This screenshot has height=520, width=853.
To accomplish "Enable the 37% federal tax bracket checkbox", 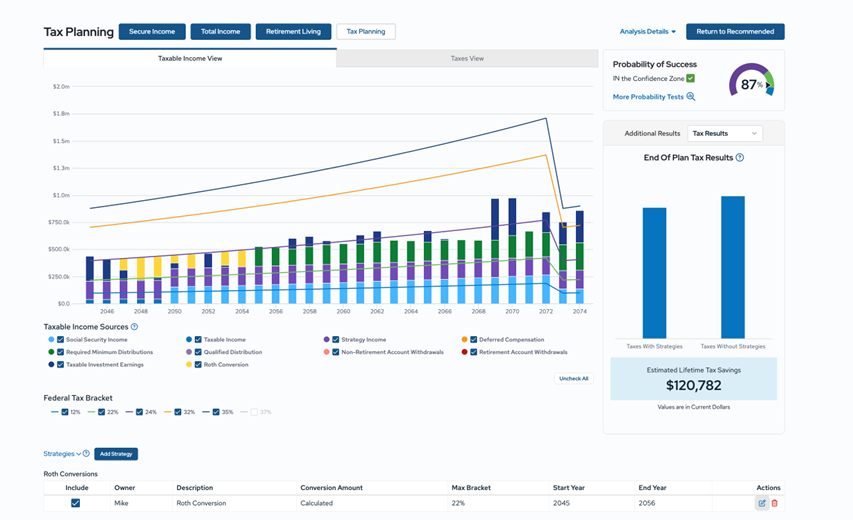I will (x=254, y=412).
